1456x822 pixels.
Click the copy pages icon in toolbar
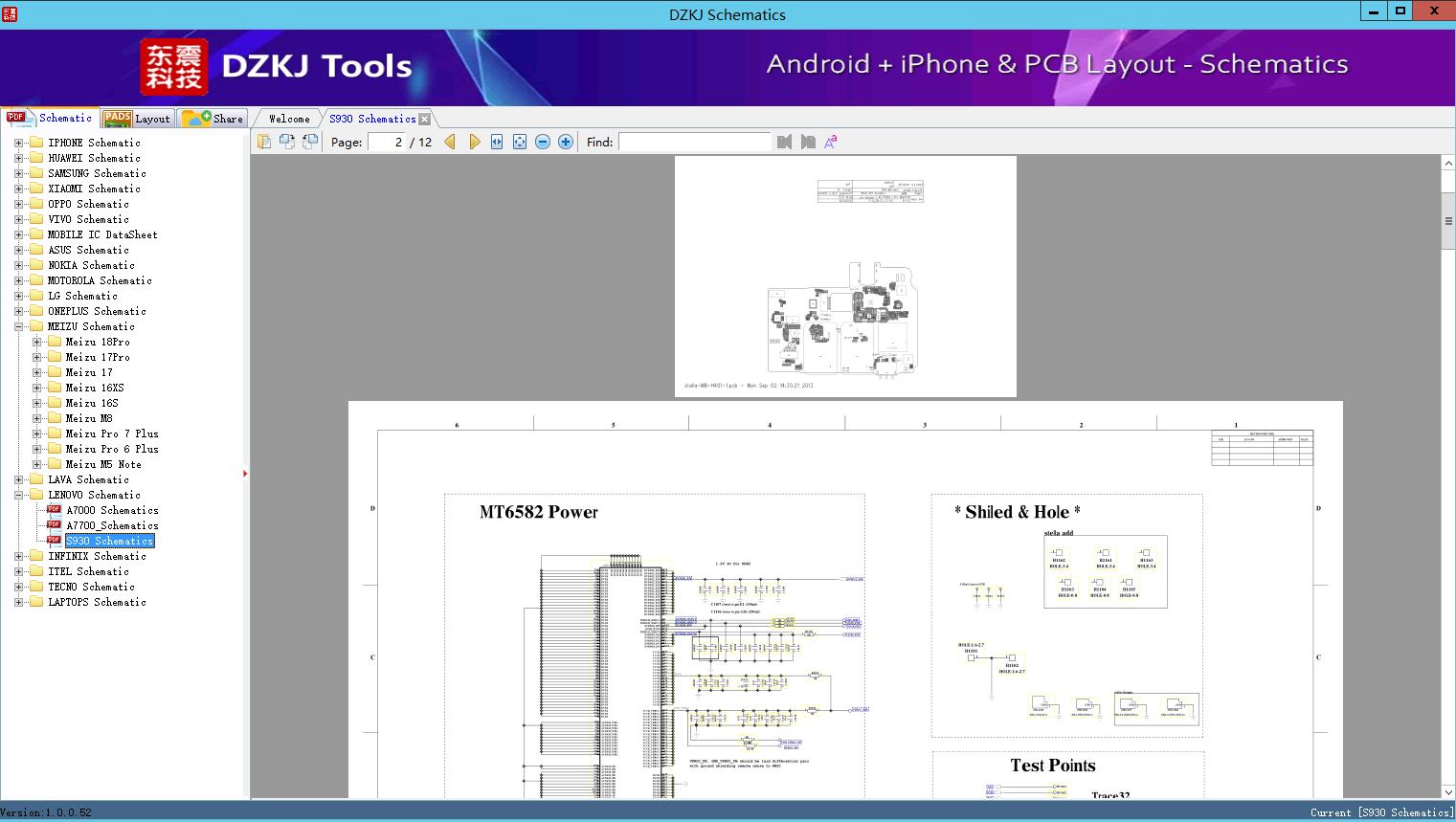(264, 142)
